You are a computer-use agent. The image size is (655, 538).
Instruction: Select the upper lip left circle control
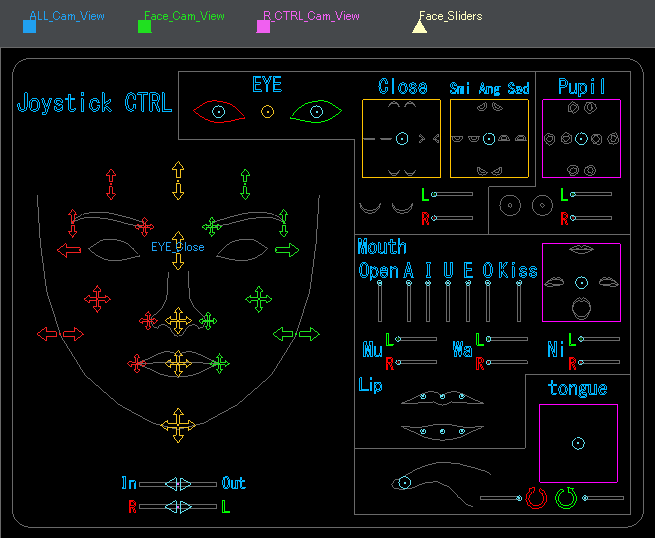[x=423, y=396]
